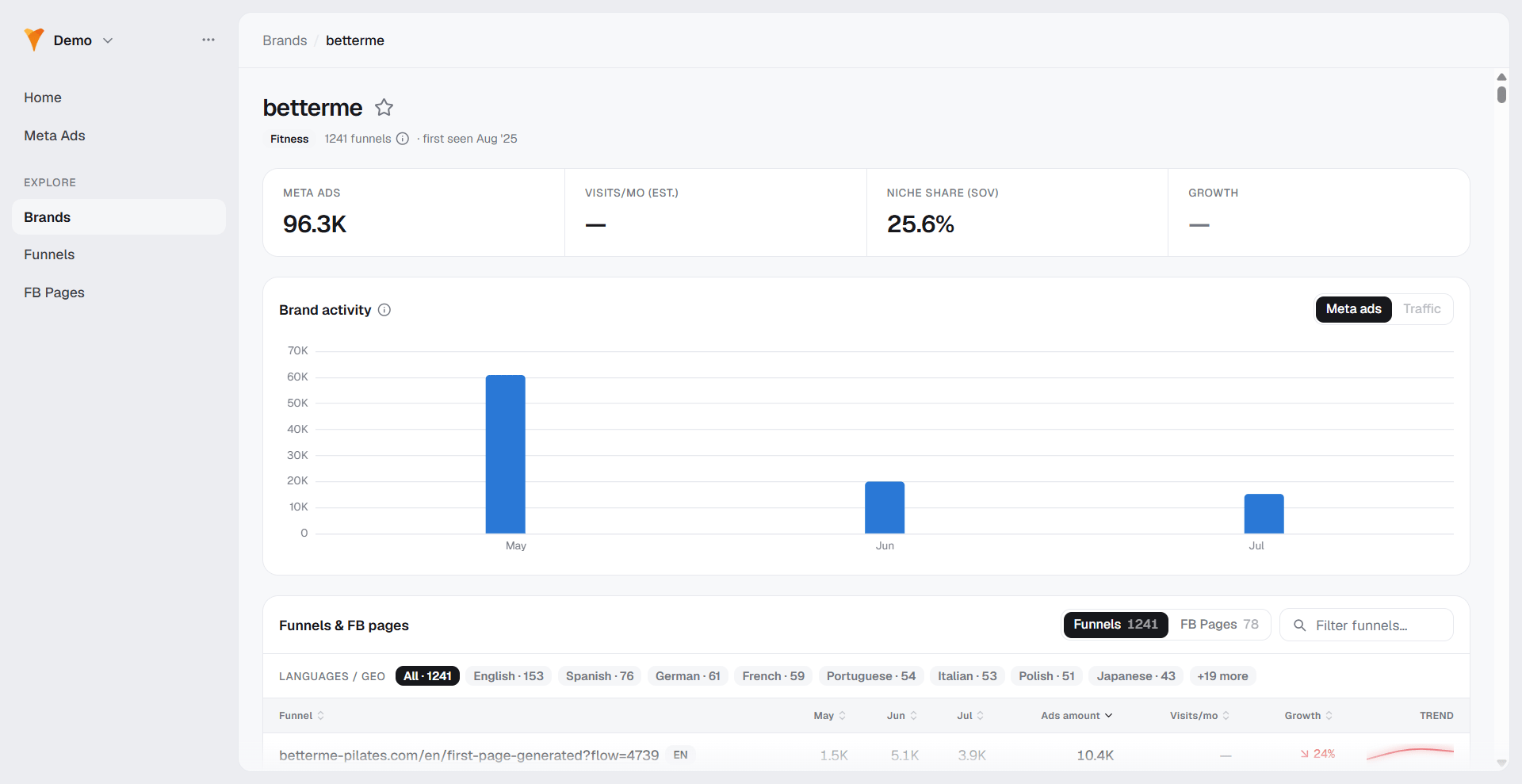Screen dimensions: 1522x784
Task: Filter by French · 59
Action: point(774,676)
